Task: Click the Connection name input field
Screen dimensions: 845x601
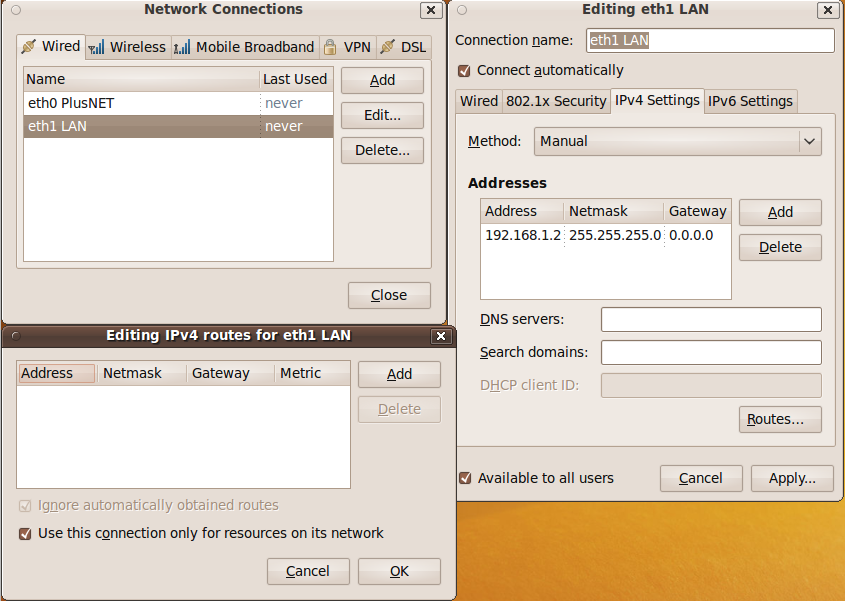Action: click(x=710, y=40)
